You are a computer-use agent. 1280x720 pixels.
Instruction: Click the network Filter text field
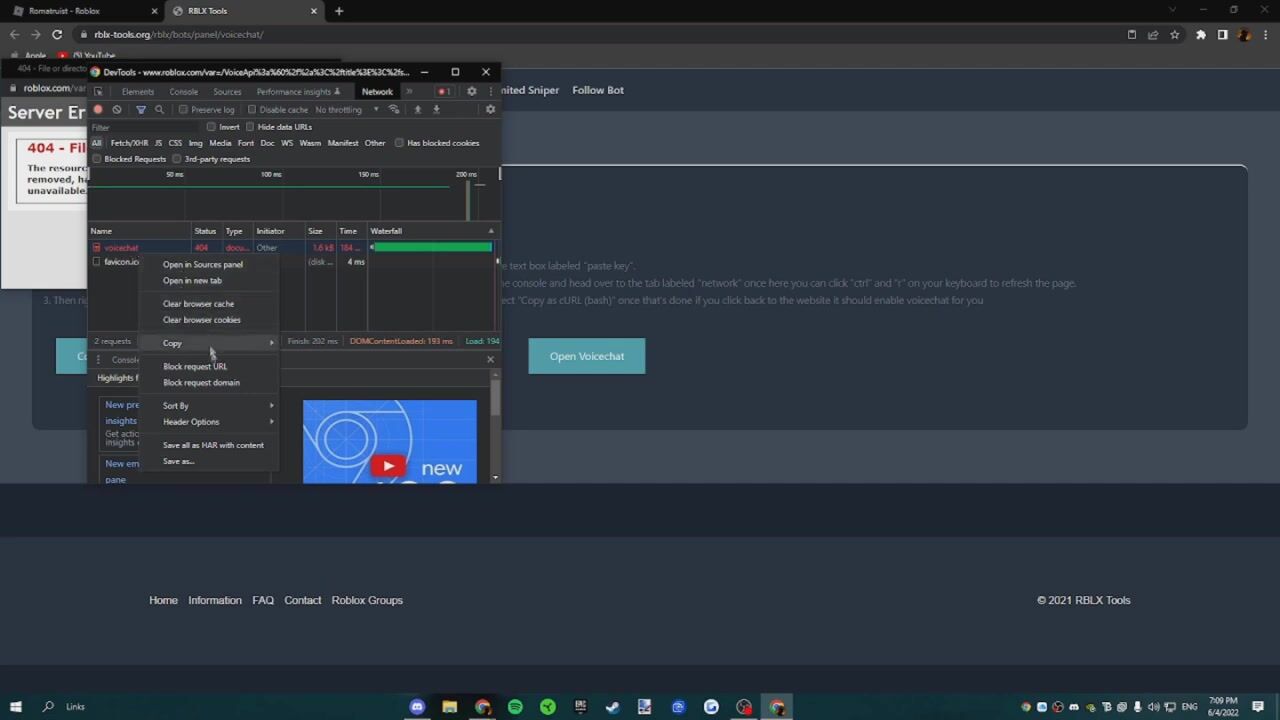click(145, 127)
